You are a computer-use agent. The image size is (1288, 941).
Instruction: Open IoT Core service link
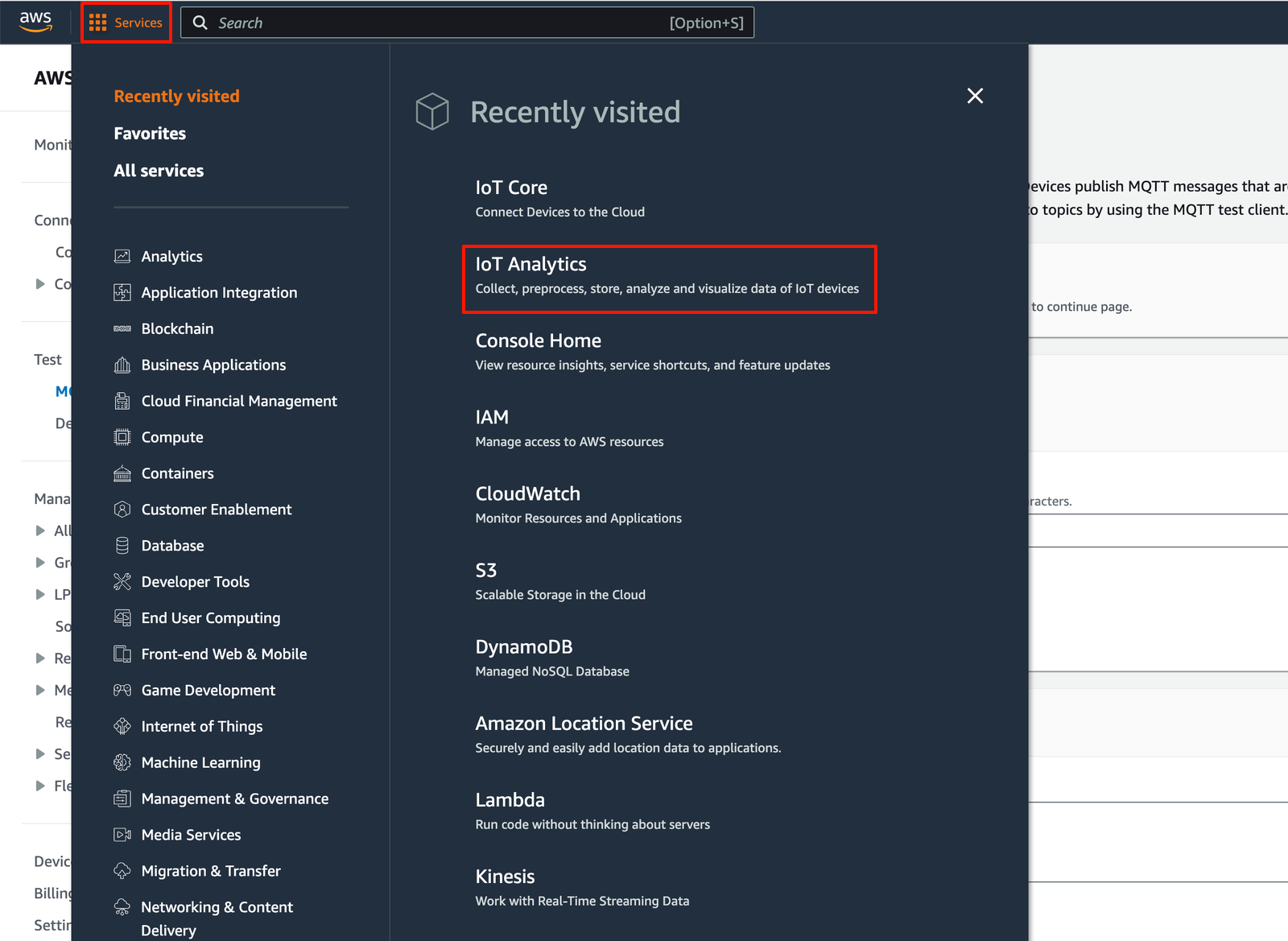coord(511,188)
